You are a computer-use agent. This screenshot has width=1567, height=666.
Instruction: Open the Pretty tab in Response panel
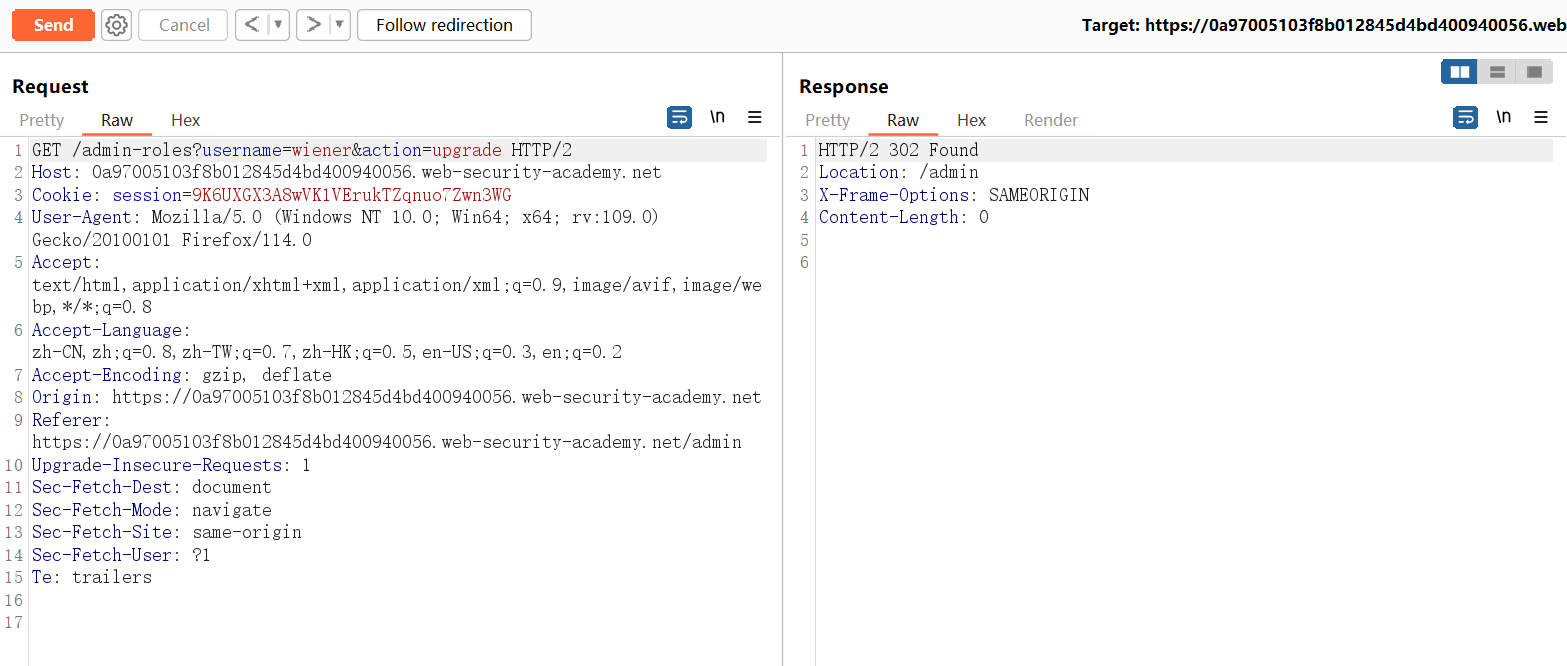(827, 120)
